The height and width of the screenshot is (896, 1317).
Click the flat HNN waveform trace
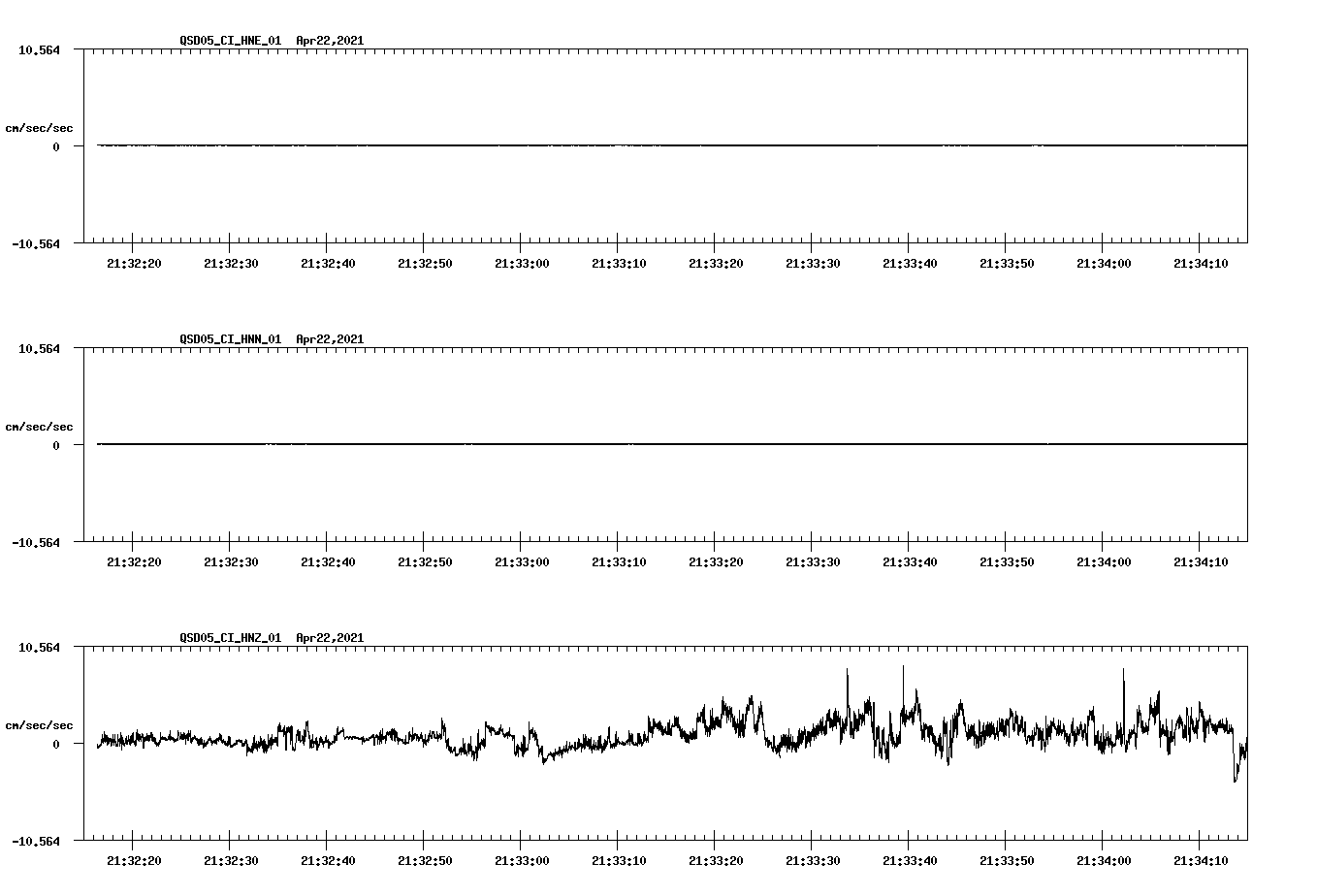point(582,444)
